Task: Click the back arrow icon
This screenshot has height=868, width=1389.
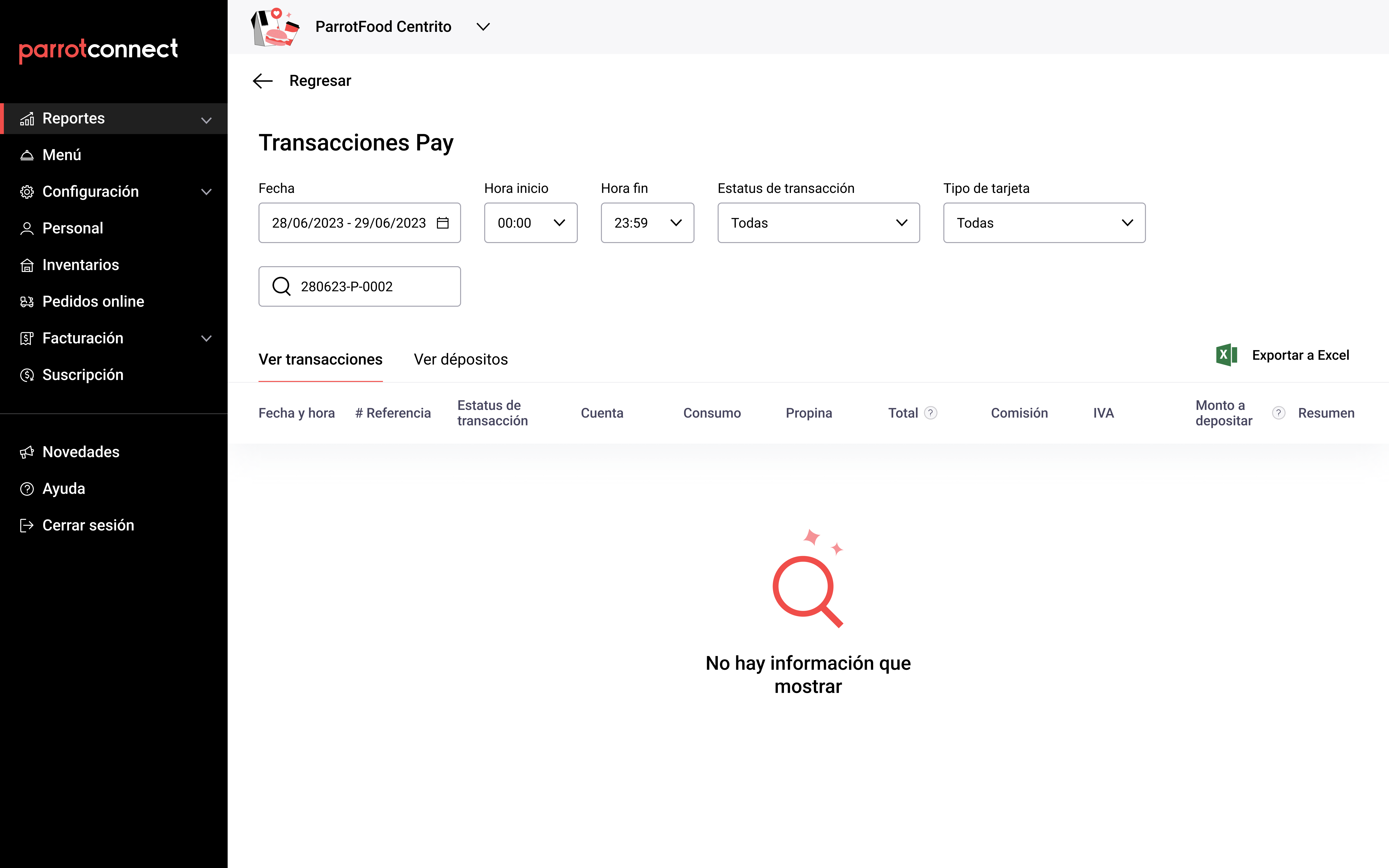Action: pos(262,81)
